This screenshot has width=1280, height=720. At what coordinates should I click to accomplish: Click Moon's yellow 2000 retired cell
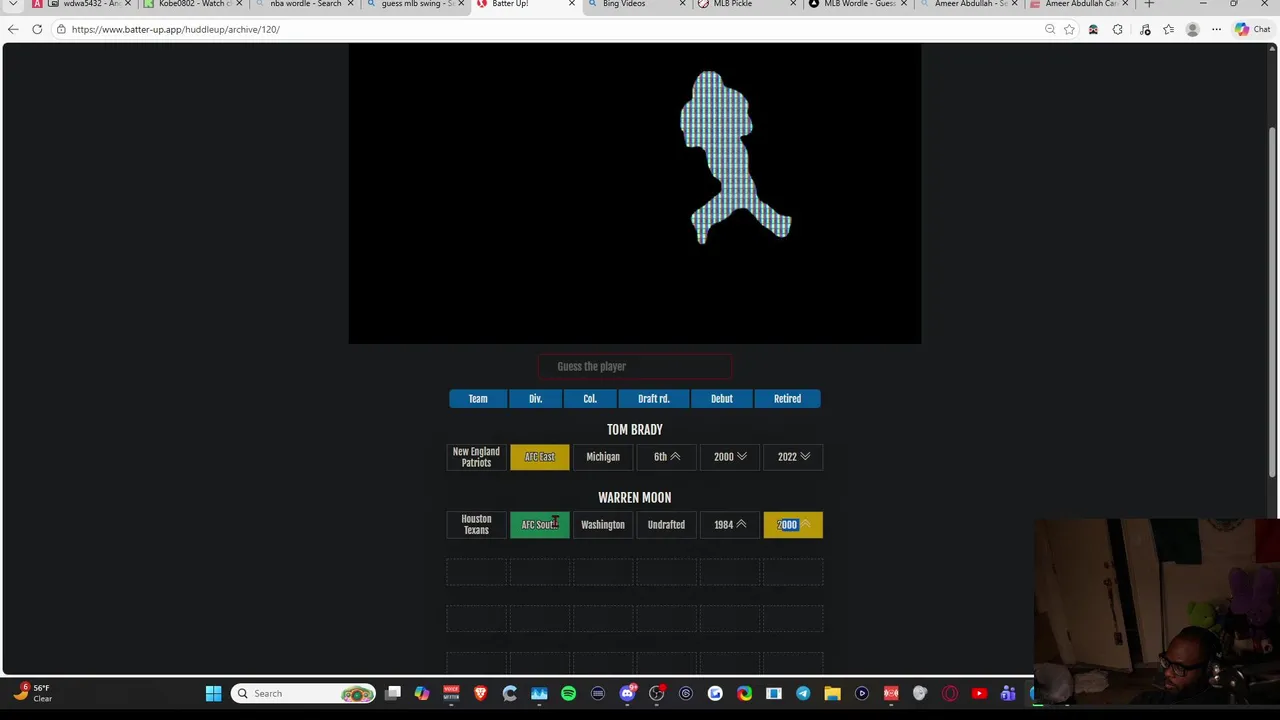[793, 525]
